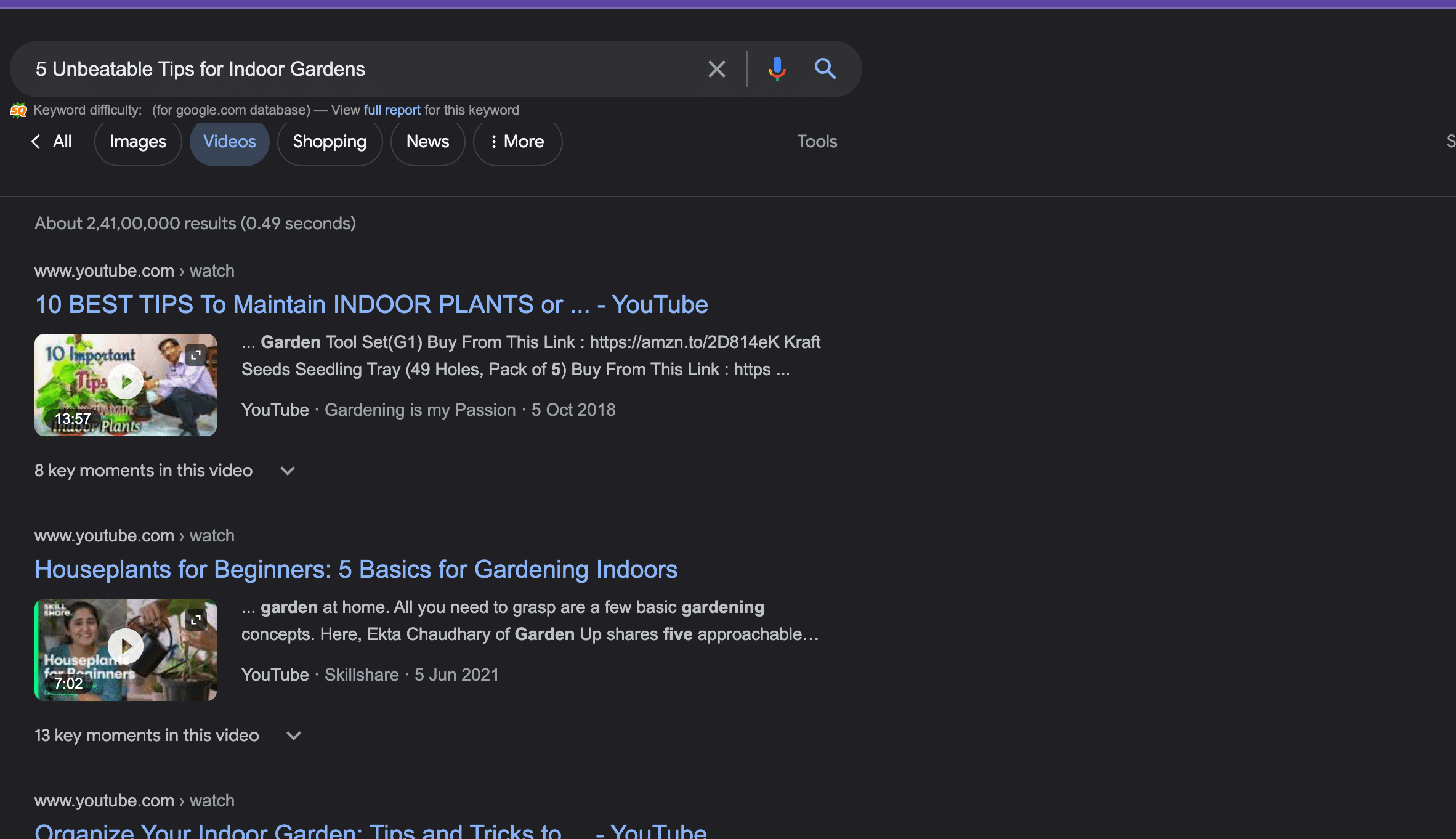Image resolution: width=1456 pixels, height=839 pixels.
Task: Expand preview icon on 10 Important Tips thumbnail
Action: [196, 355]
